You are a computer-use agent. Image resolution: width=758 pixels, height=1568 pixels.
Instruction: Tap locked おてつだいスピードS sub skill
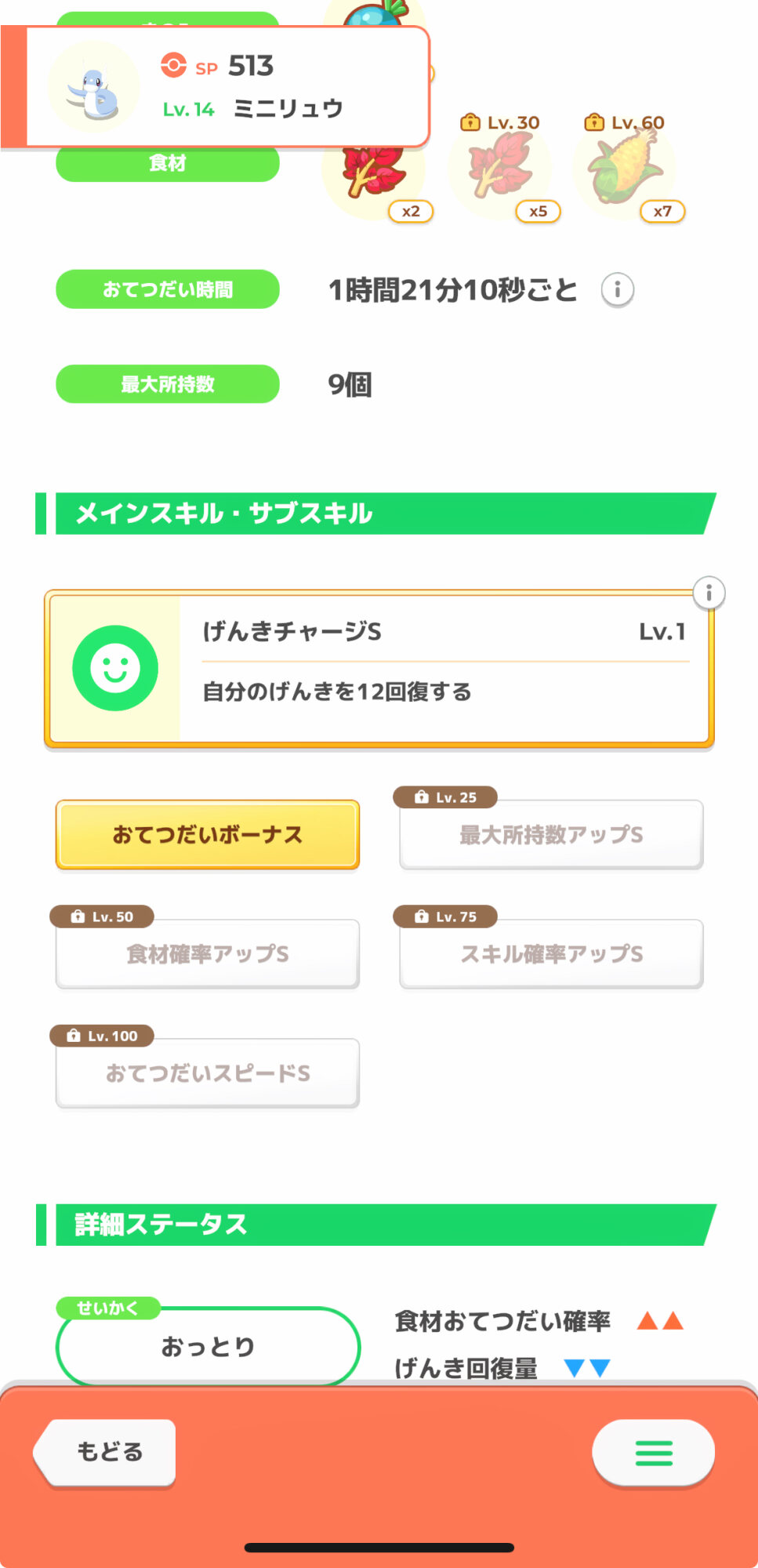pos(208,1073)
